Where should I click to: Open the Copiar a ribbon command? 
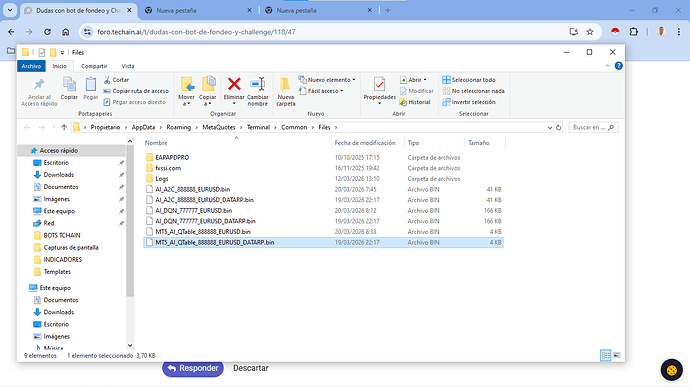[208, 91]
